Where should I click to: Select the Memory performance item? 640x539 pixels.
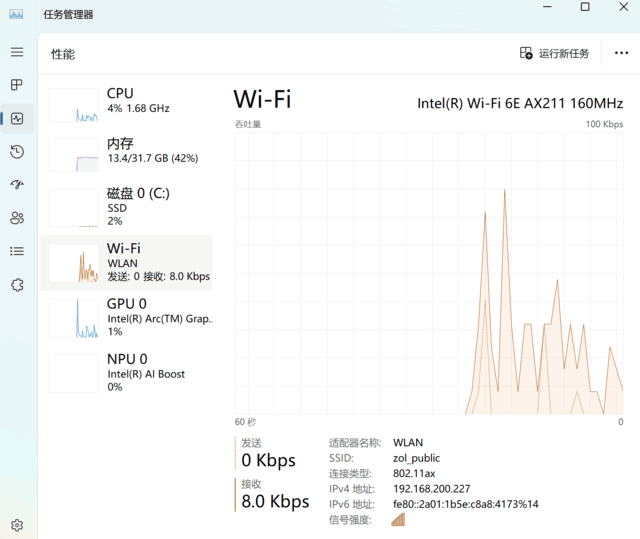pos(127,154)
